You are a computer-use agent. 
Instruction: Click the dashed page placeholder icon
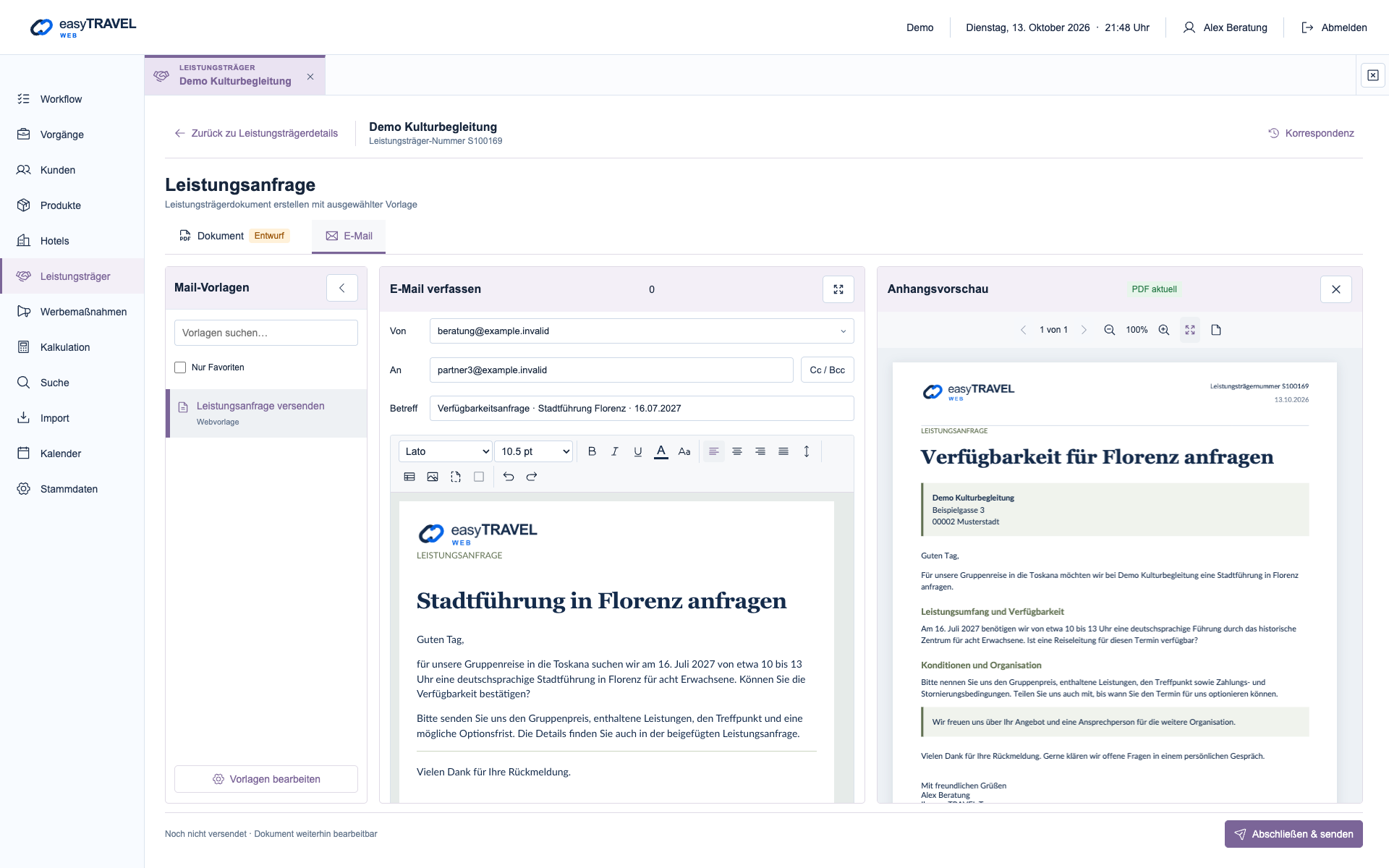coord(456,477)
